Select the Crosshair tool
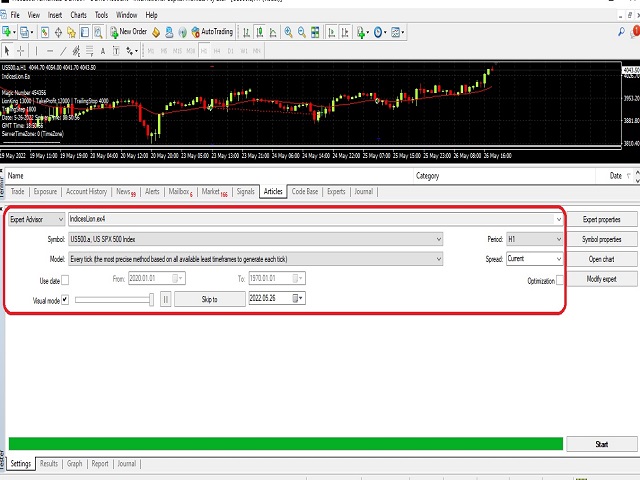 (x=20, y=51)
